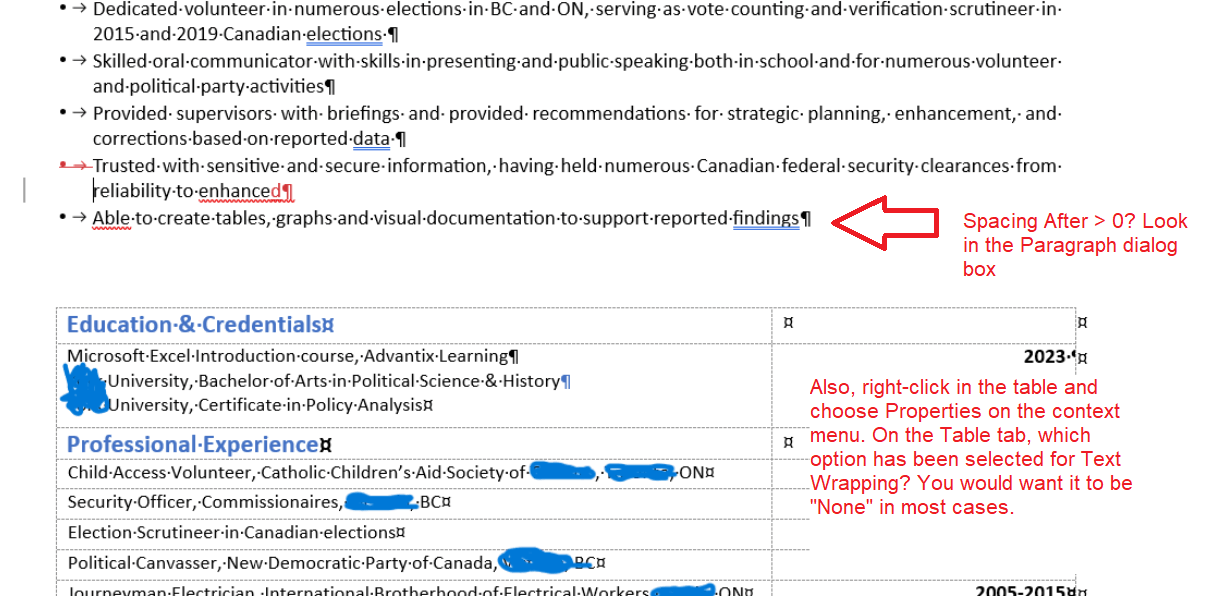Click the "Education & Credentials" heading cell
The image size is (1219, 596).
pos(414,325)
